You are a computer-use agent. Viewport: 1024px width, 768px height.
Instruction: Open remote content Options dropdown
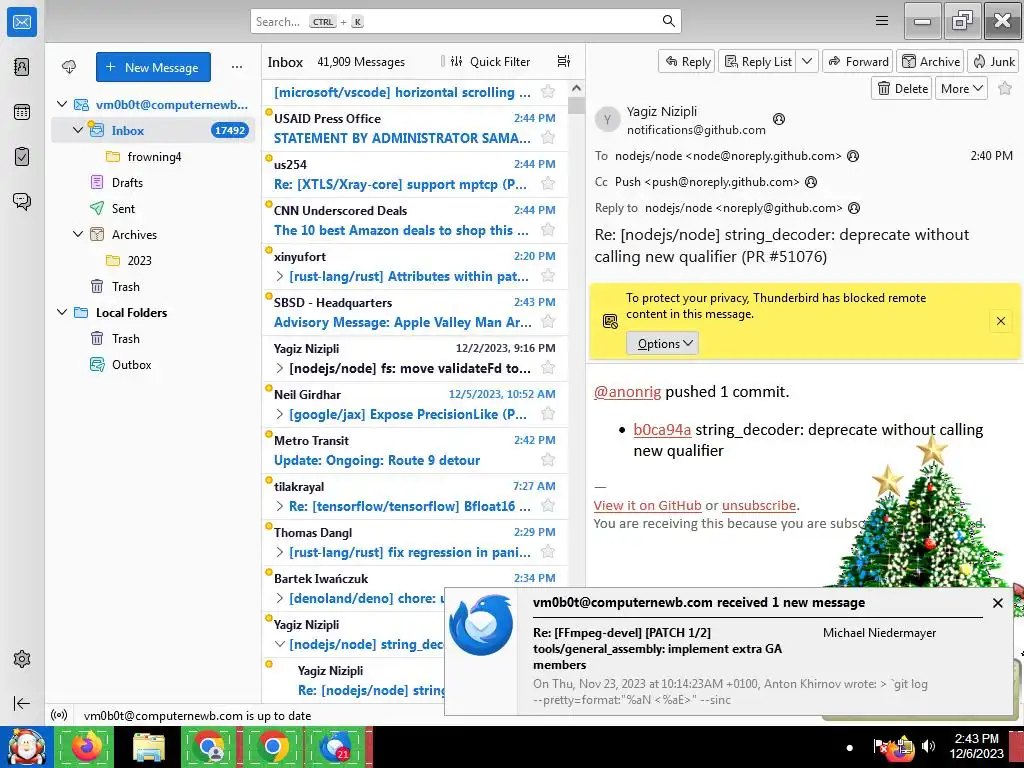click(662, 344)
